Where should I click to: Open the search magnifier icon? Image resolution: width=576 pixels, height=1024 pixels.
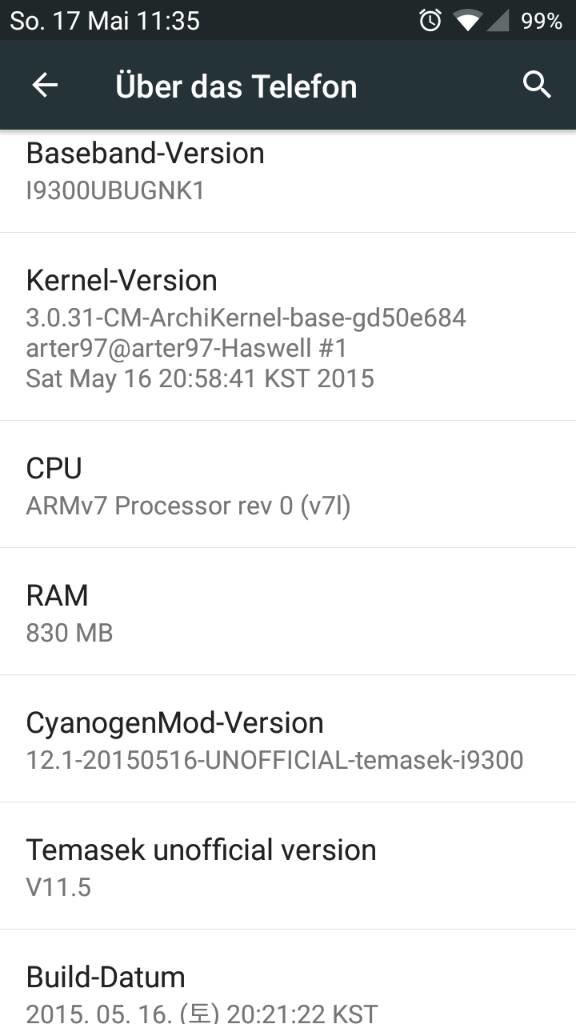(537, 85)
